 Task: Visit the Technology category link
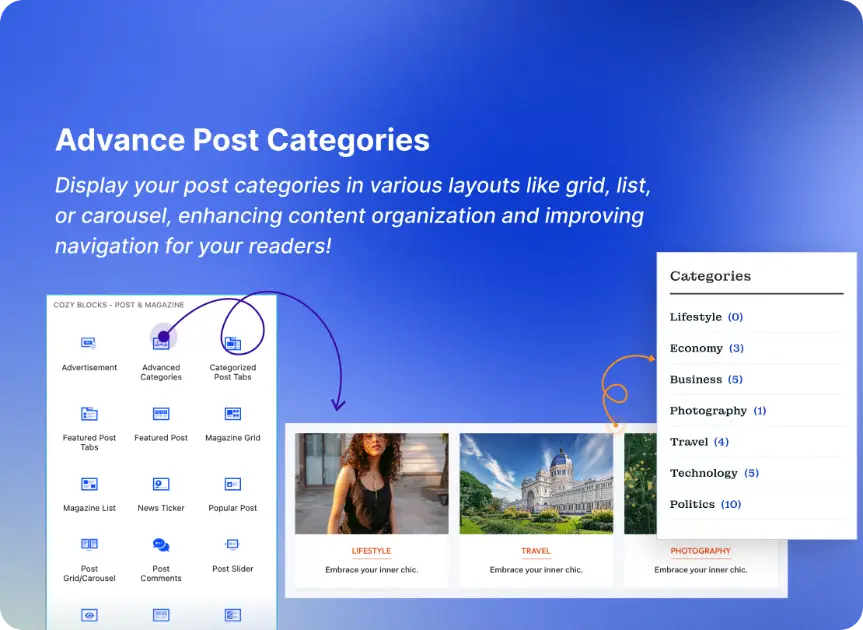tap(703, 473)
